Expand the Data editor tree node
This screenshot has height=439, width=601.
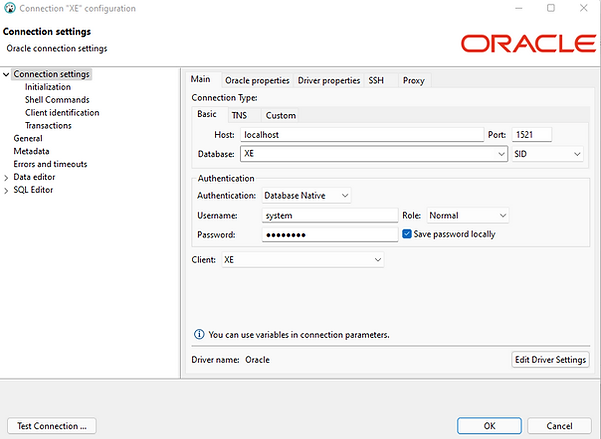pyautogui.click(x=6, y=178)
